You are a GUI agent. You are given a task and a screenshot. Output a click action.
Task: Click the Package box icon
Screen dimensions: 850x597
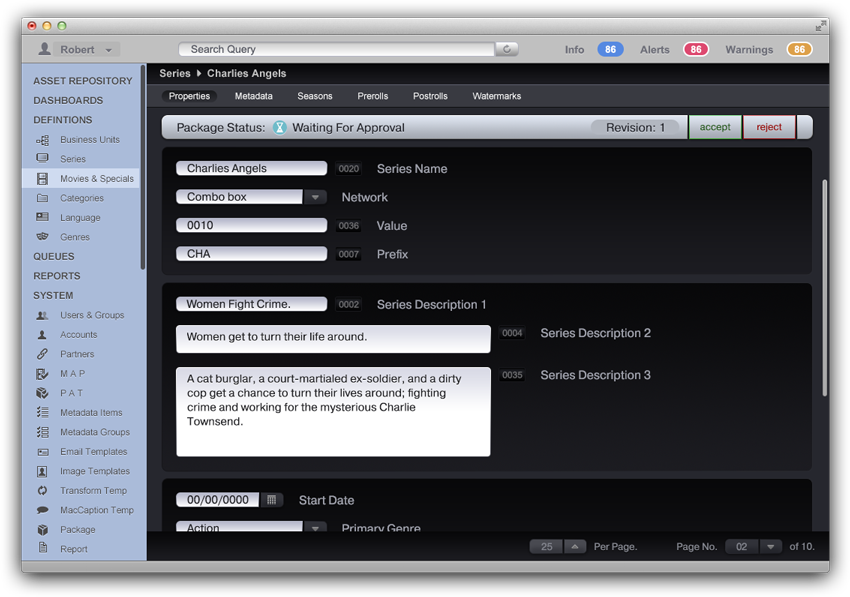[x=42, y=529]
